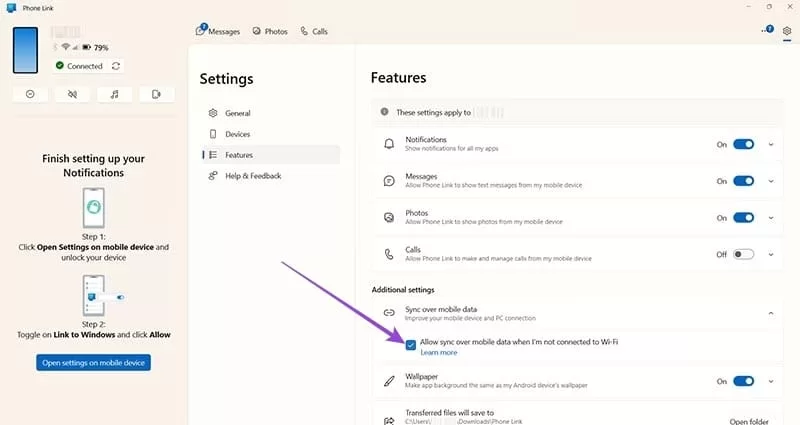Open the settings gear in the top right

[787, 32]
